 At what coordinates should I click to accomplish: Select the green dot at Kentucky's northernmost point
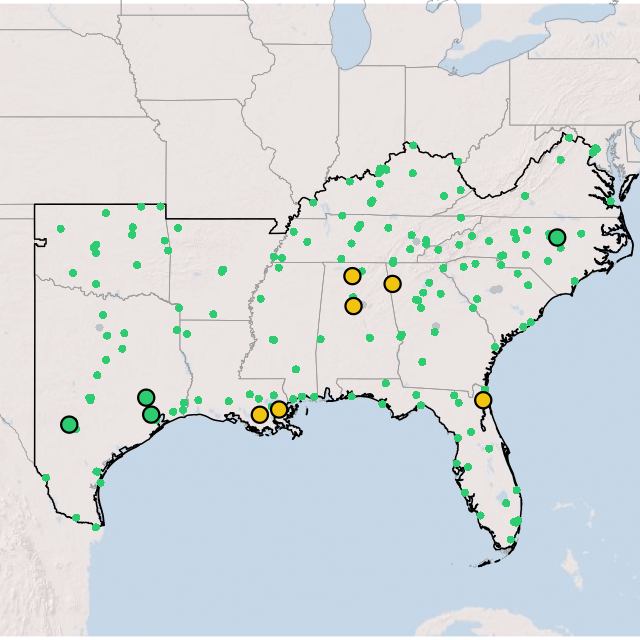tap(413, 145)
